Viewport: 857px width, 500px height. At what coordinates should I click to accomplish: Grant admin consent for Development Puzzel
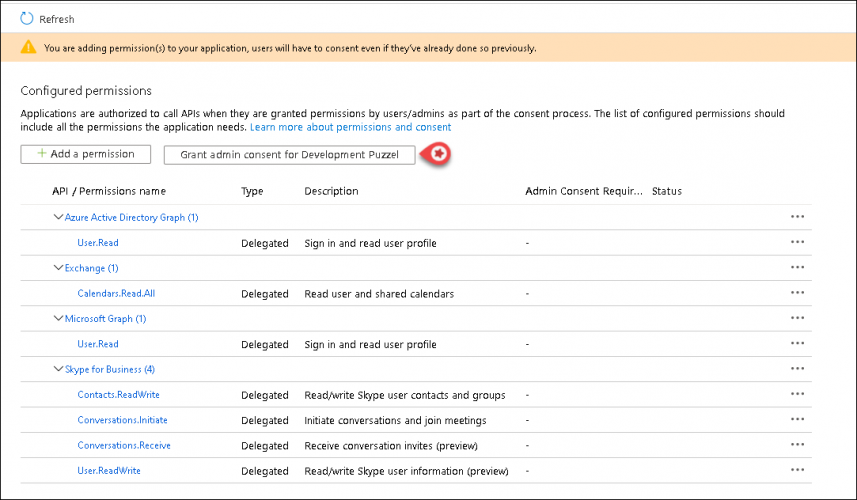tap(289, 155)
